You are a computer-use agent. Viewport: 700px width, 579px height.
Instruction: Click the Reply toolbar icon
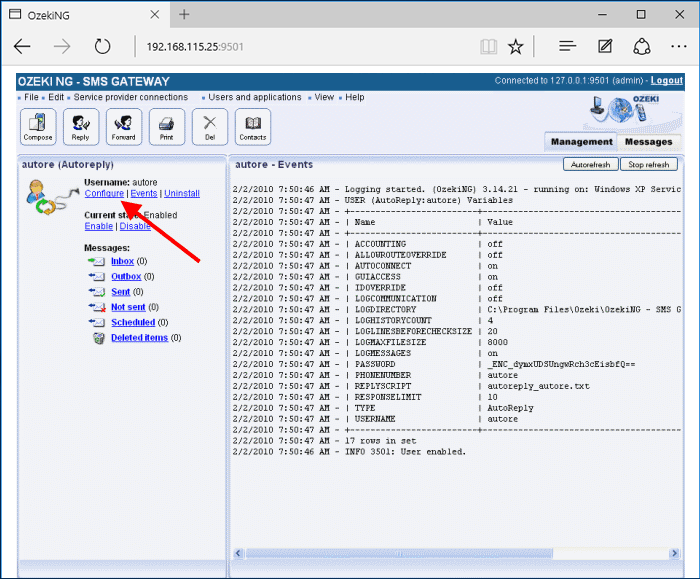pos(81,127)
